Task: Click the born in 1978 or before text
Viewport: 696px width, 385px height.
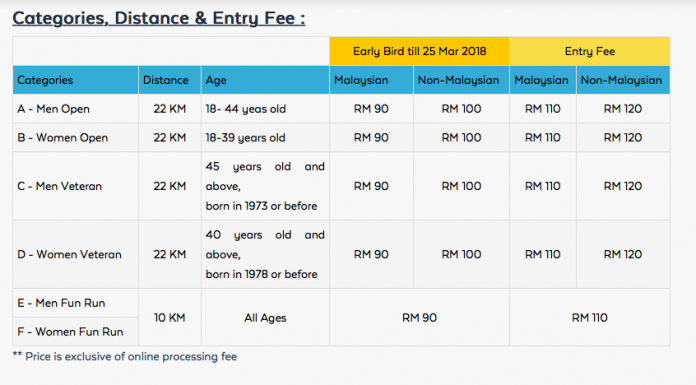Action: (x=261, y=274)
